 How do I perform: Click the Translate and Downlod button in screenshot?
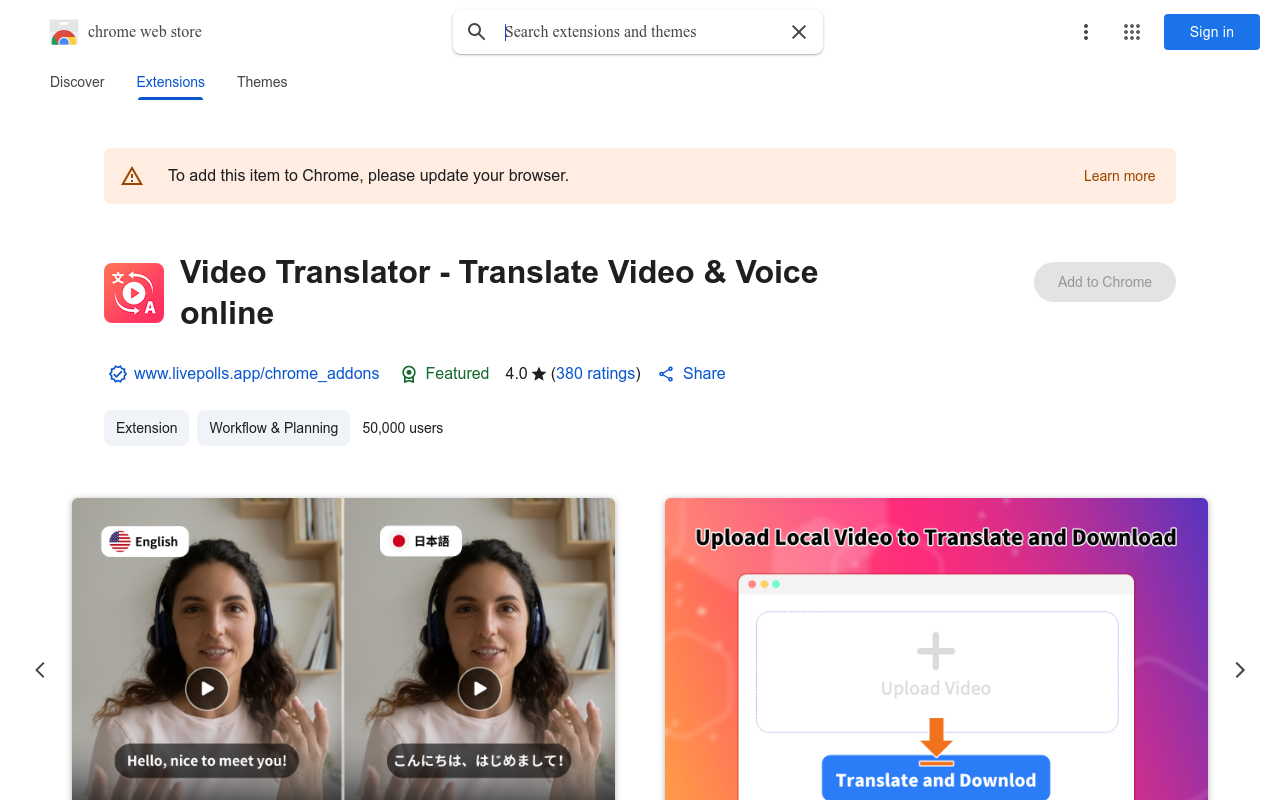pyautogui.click(x=936, y=779)
